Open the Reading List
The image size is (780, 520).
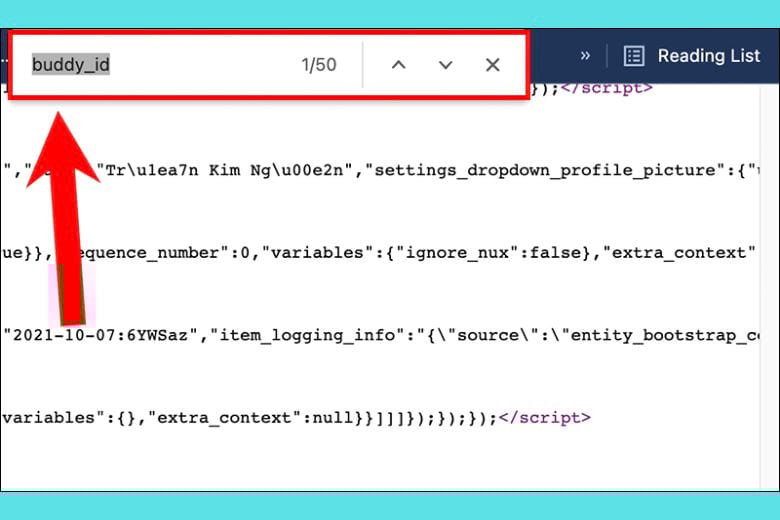point(692,56)
